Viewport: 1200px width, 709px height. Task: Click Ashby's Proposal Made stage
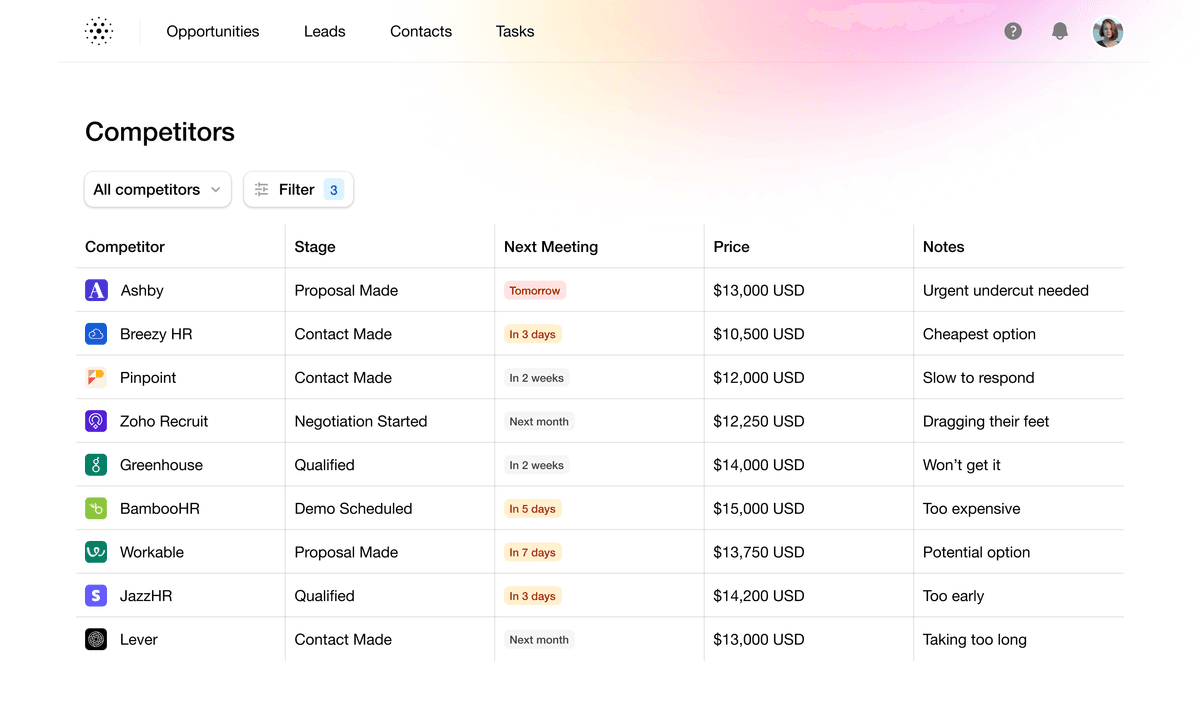346,290
